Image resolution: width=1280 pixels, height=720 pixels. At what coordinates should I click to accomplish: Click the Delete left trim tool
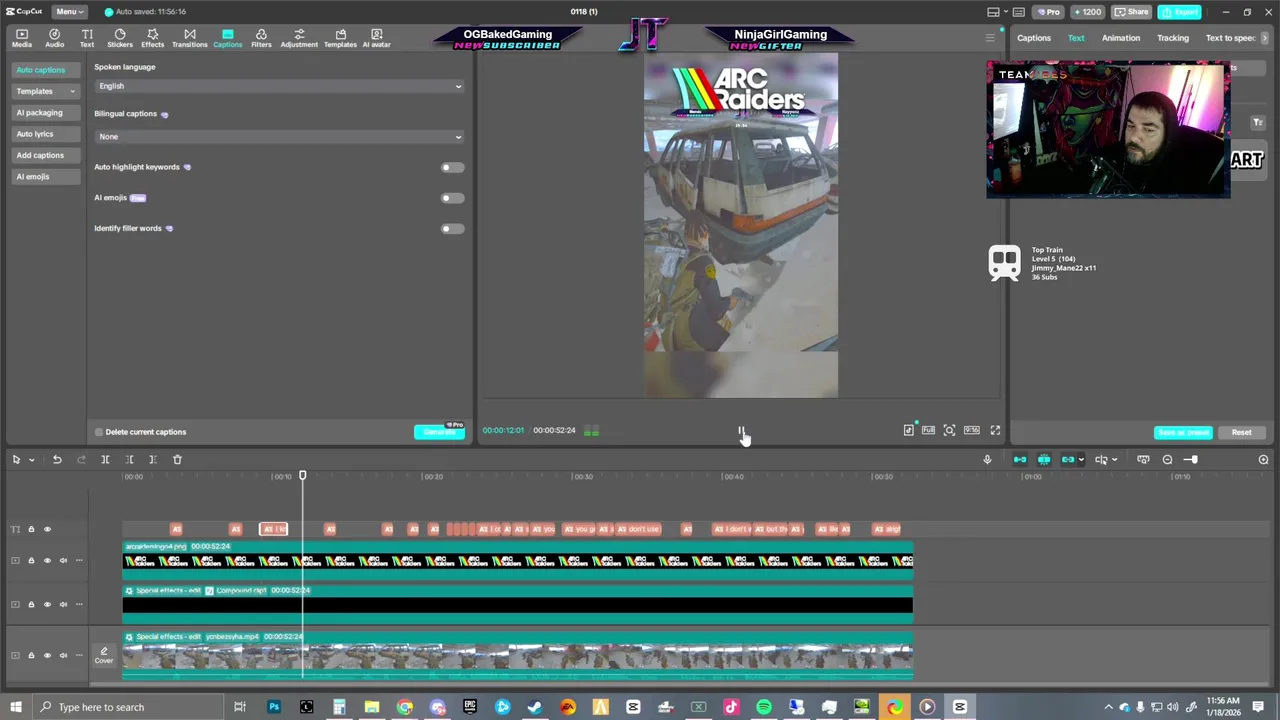[129, 459]
